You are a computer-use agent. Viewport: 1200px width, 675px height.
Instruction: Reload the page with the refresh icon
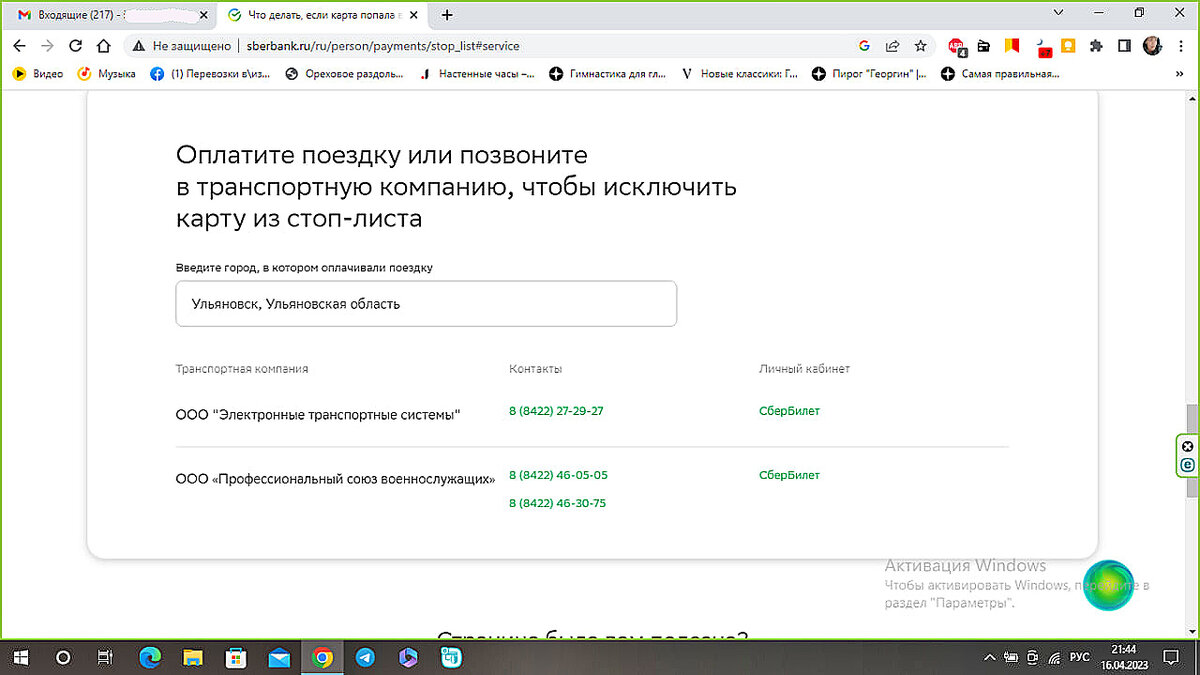click(x=76, y=46)
